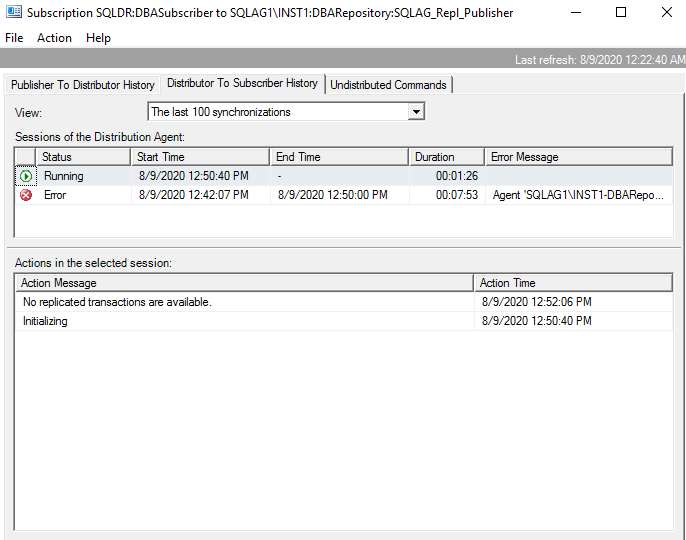Screen dimensions: 686x540
Task: Open the Action menu
Action: point(54,38)
